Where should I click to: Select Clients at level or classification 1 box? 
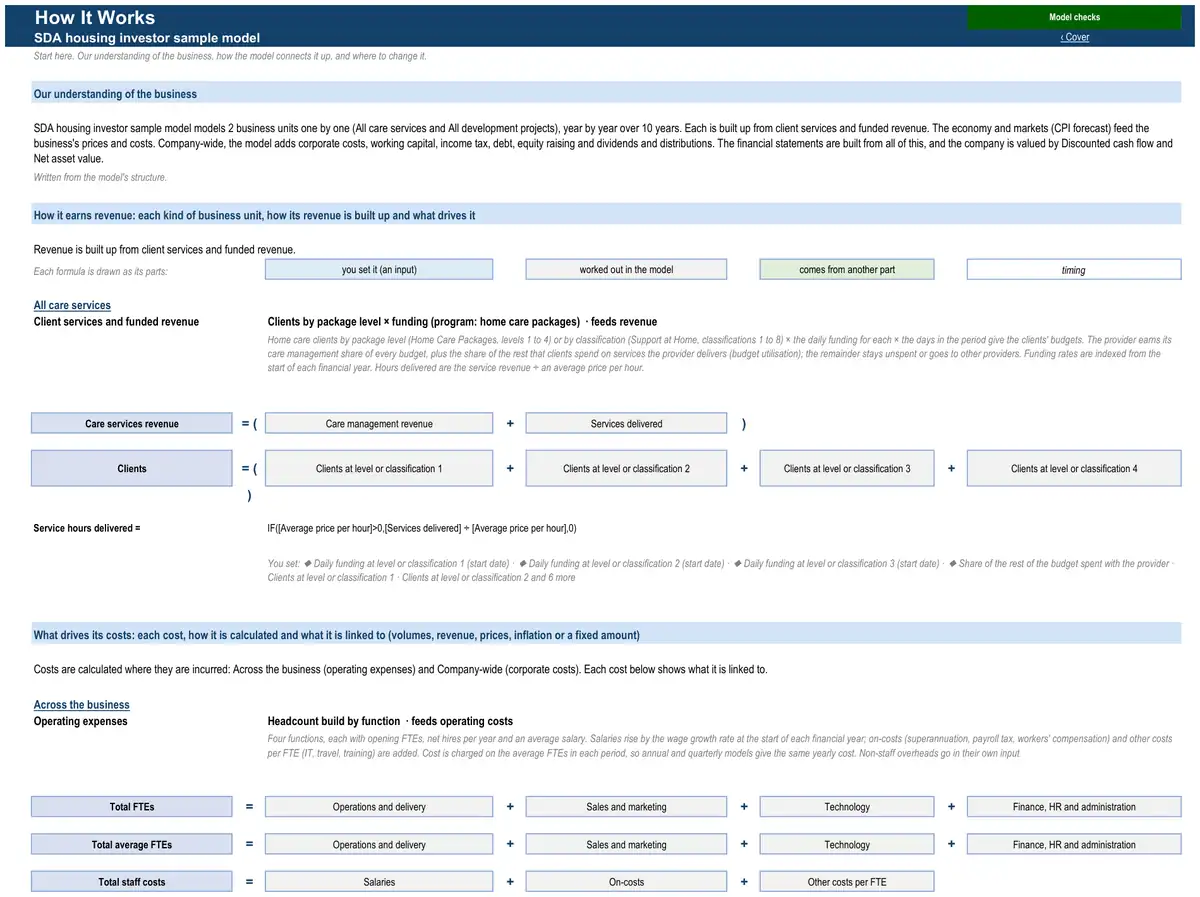coord(379,468)
